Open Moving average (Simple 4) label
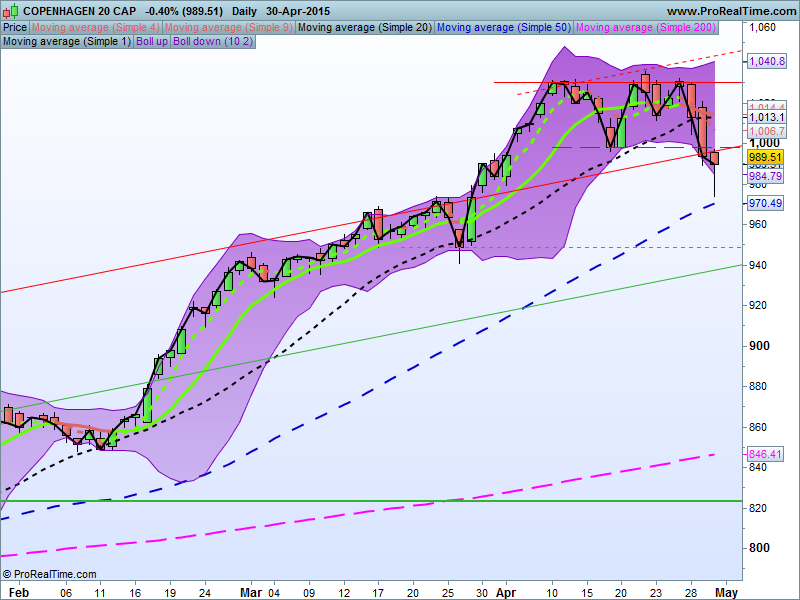The height and width of the screenshot is (600, 800). (x=96, y=28)
